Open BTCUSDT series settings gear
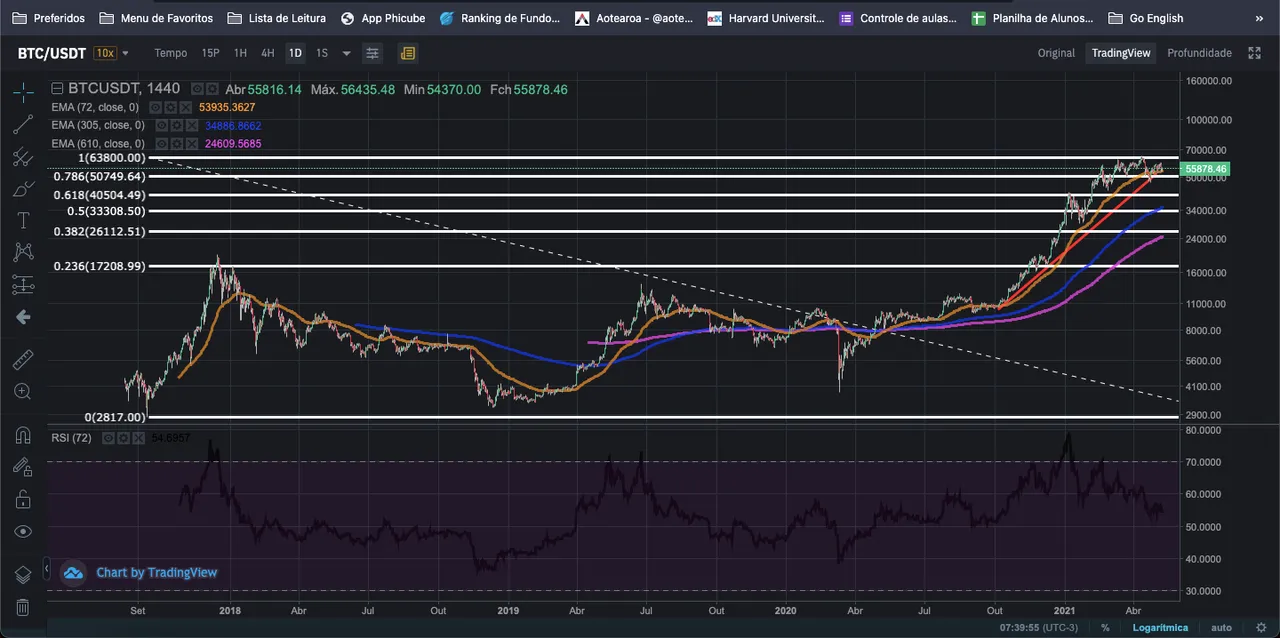The image size is (1280, 638). pyautogui.click(x=212, y=89)
